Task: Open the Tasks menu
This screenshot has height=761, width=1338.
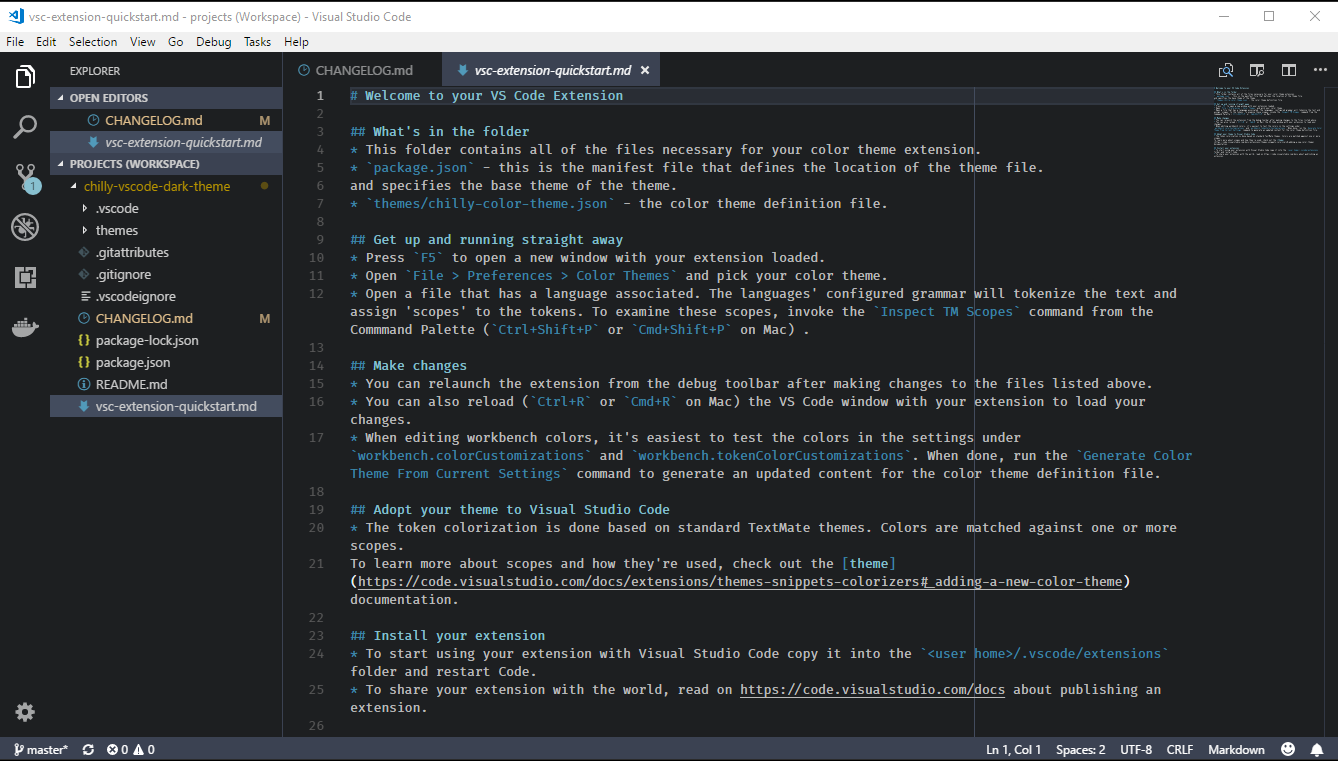Action: [x=256, y=41]
